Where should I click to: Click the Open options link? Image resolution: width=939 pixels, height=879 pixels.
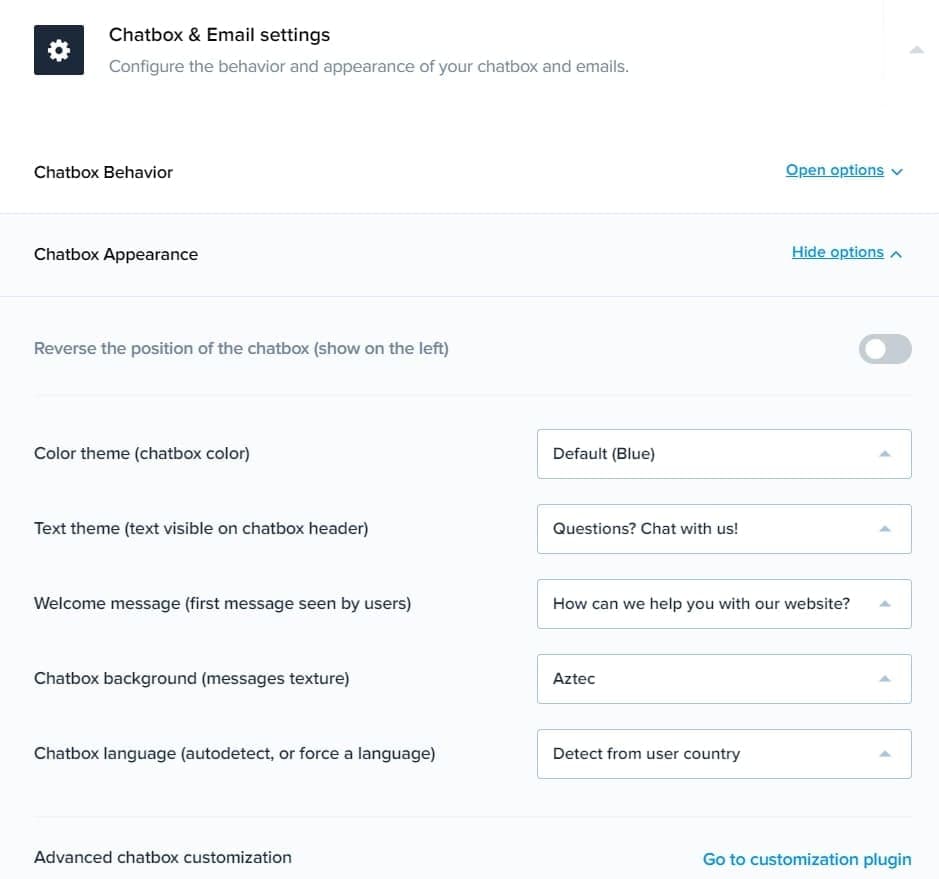click(834, 170)
